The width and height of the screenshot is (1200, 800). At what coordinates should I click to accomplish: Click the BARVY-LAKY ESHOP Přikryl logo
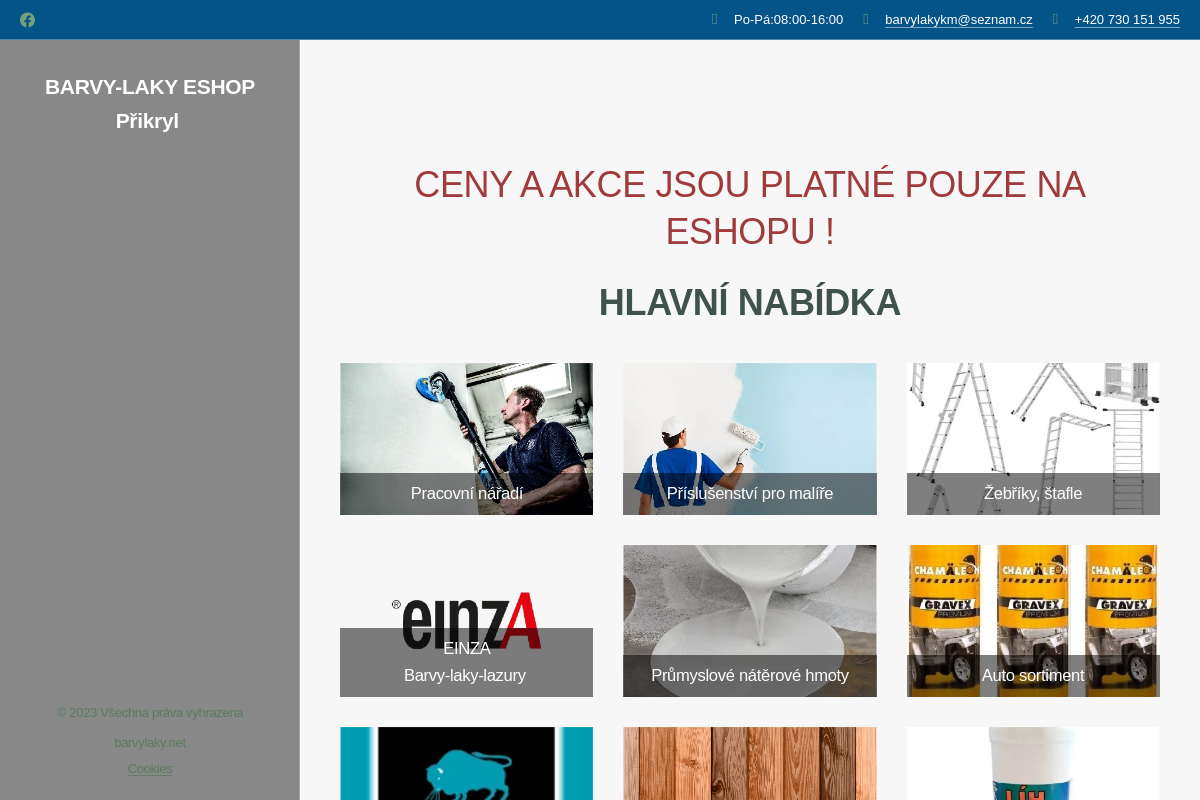click(150, 103)
